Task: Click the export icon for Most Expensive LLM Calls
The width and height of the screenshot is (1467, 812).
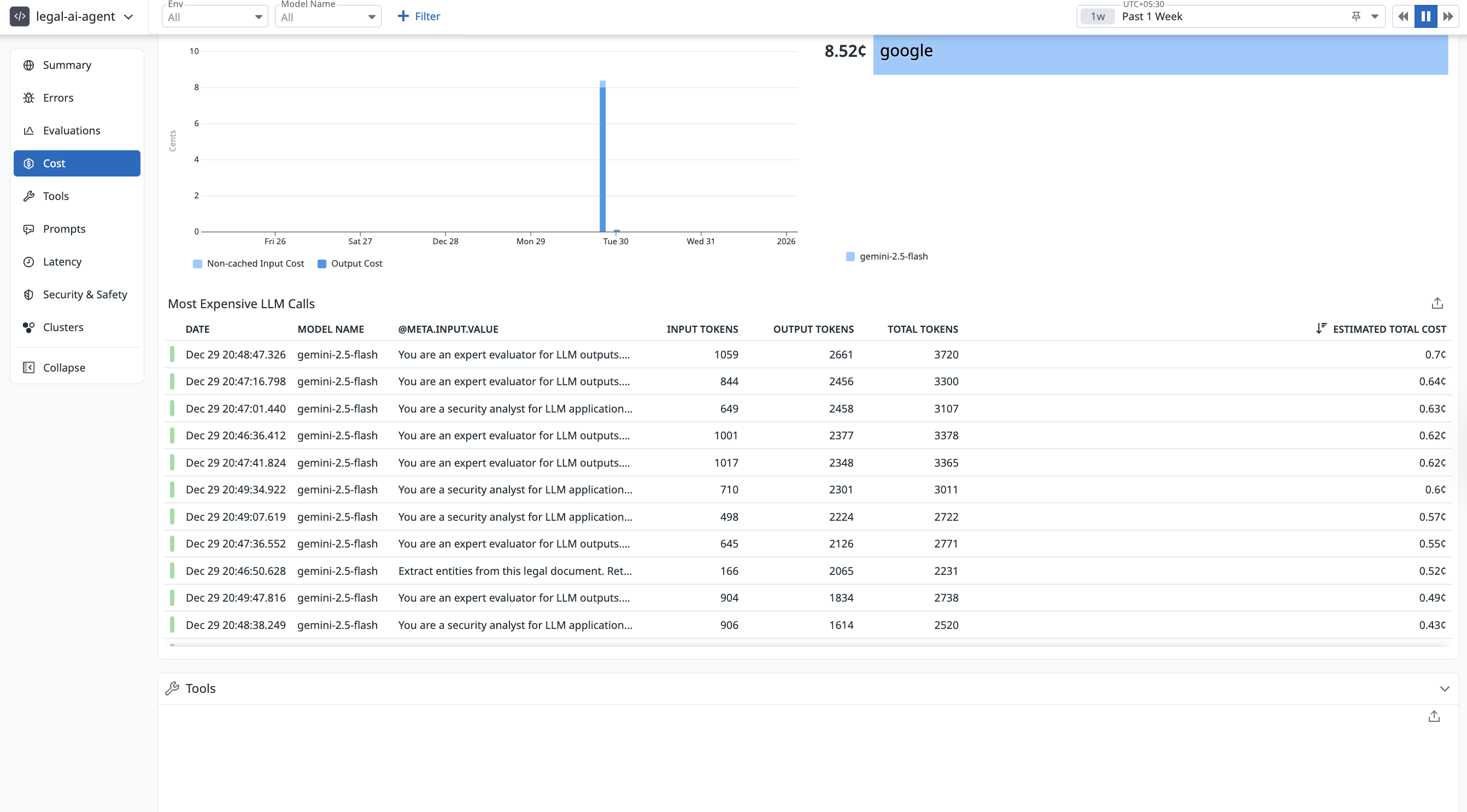Action: click(1437, 303)
